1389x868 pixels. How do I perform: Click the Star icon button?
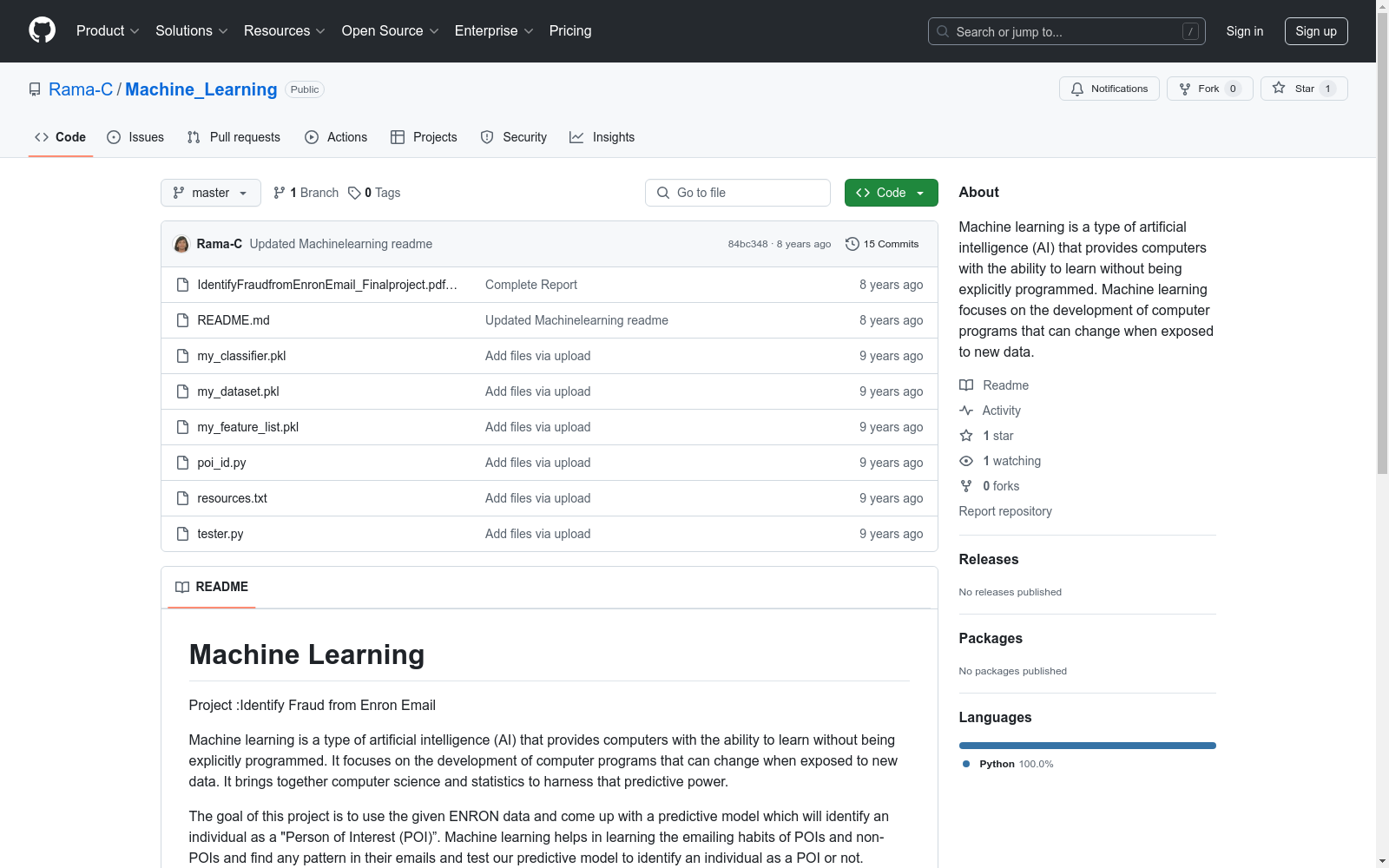click(x=1279, y=88)
